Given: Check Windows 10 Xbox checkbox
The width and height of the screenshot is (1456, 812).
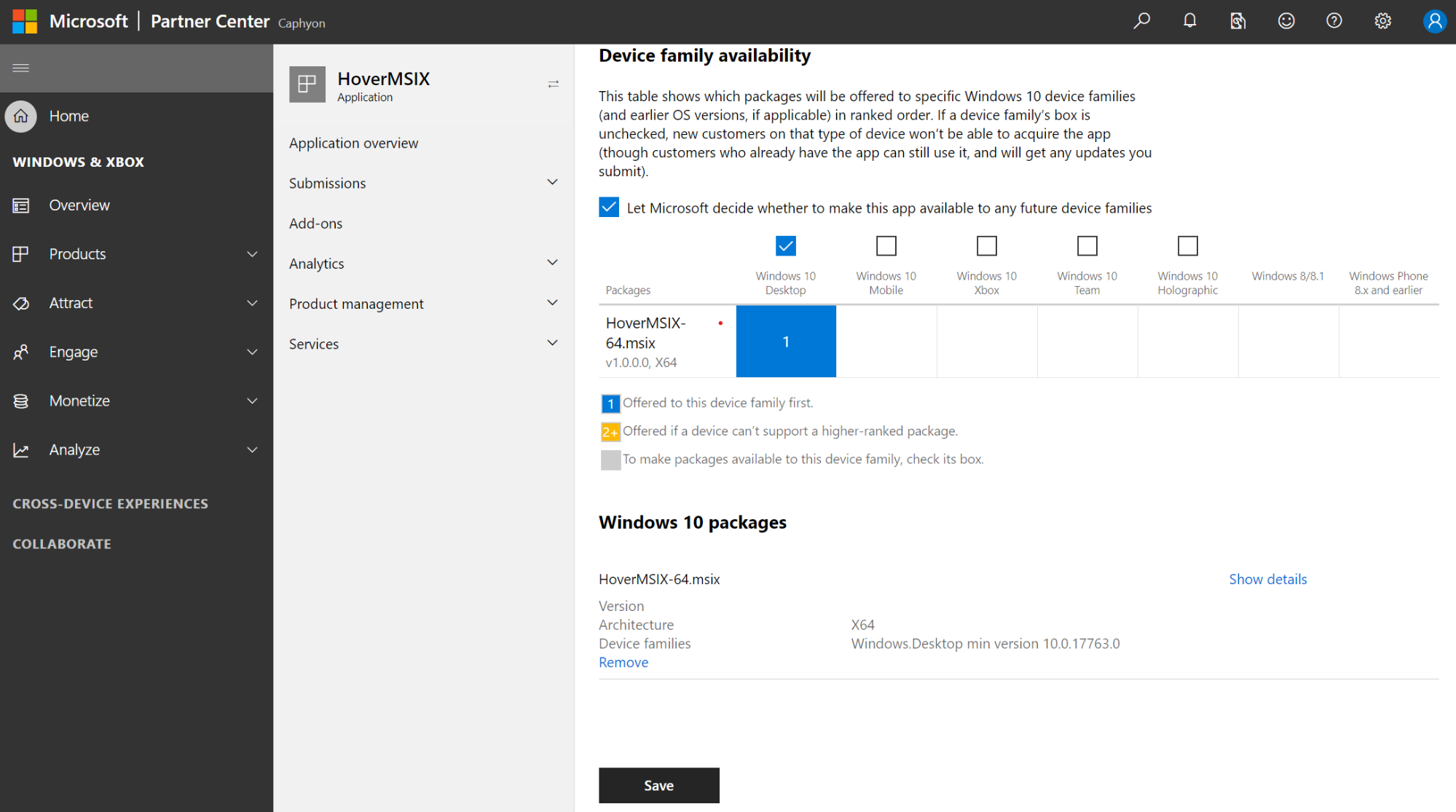Looking at the screenshot, I should (x=987, y=246).
